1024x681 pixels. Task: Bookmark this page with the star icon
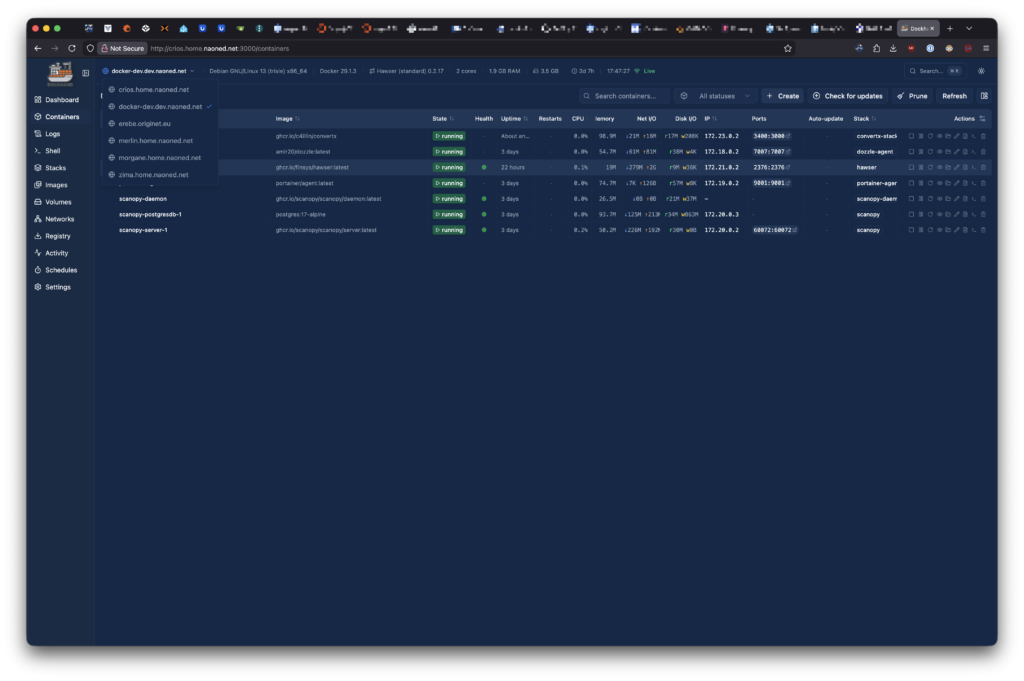[x=788, y=48]
